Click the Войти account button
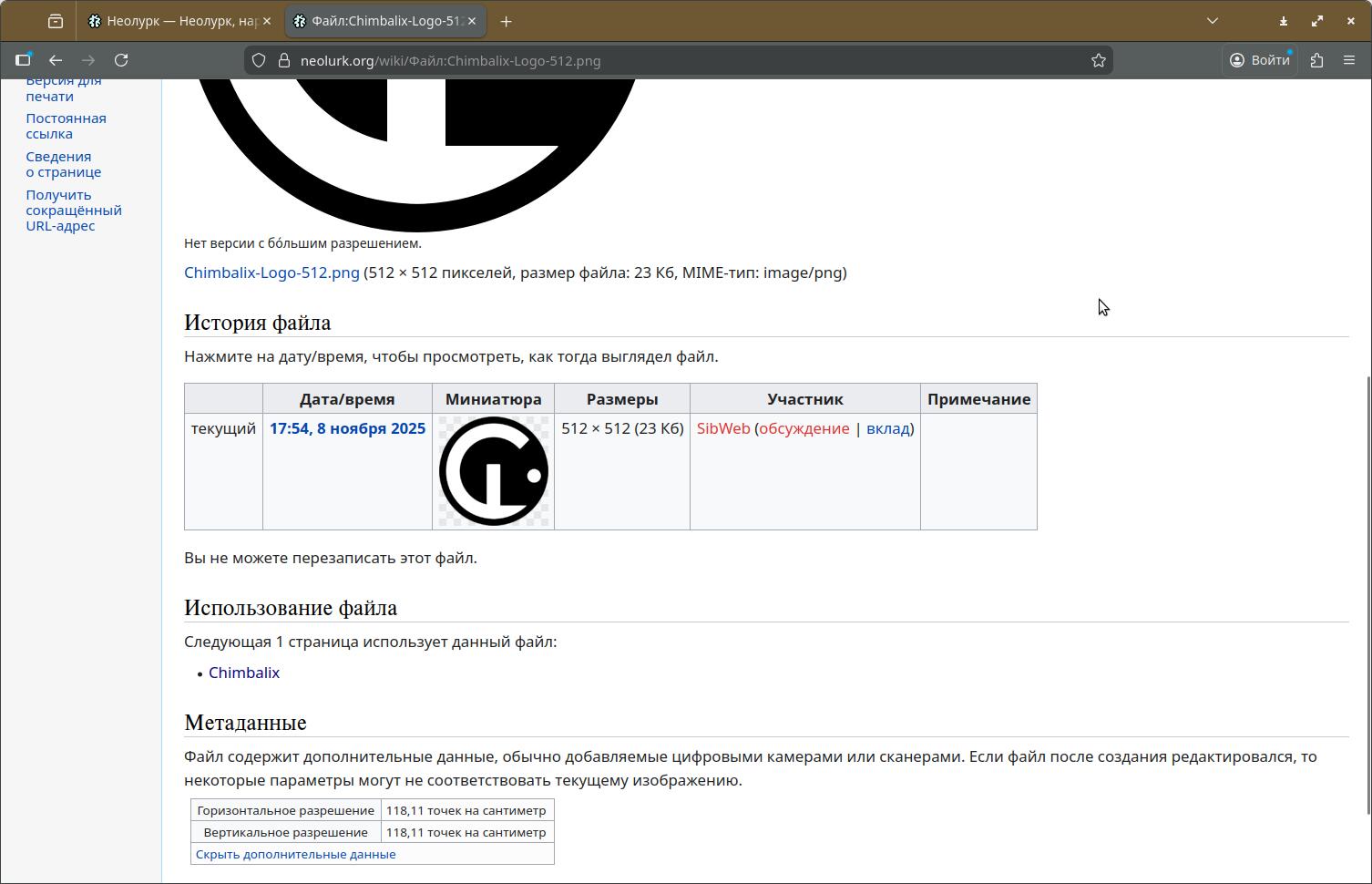 [x=1260, y=60]
